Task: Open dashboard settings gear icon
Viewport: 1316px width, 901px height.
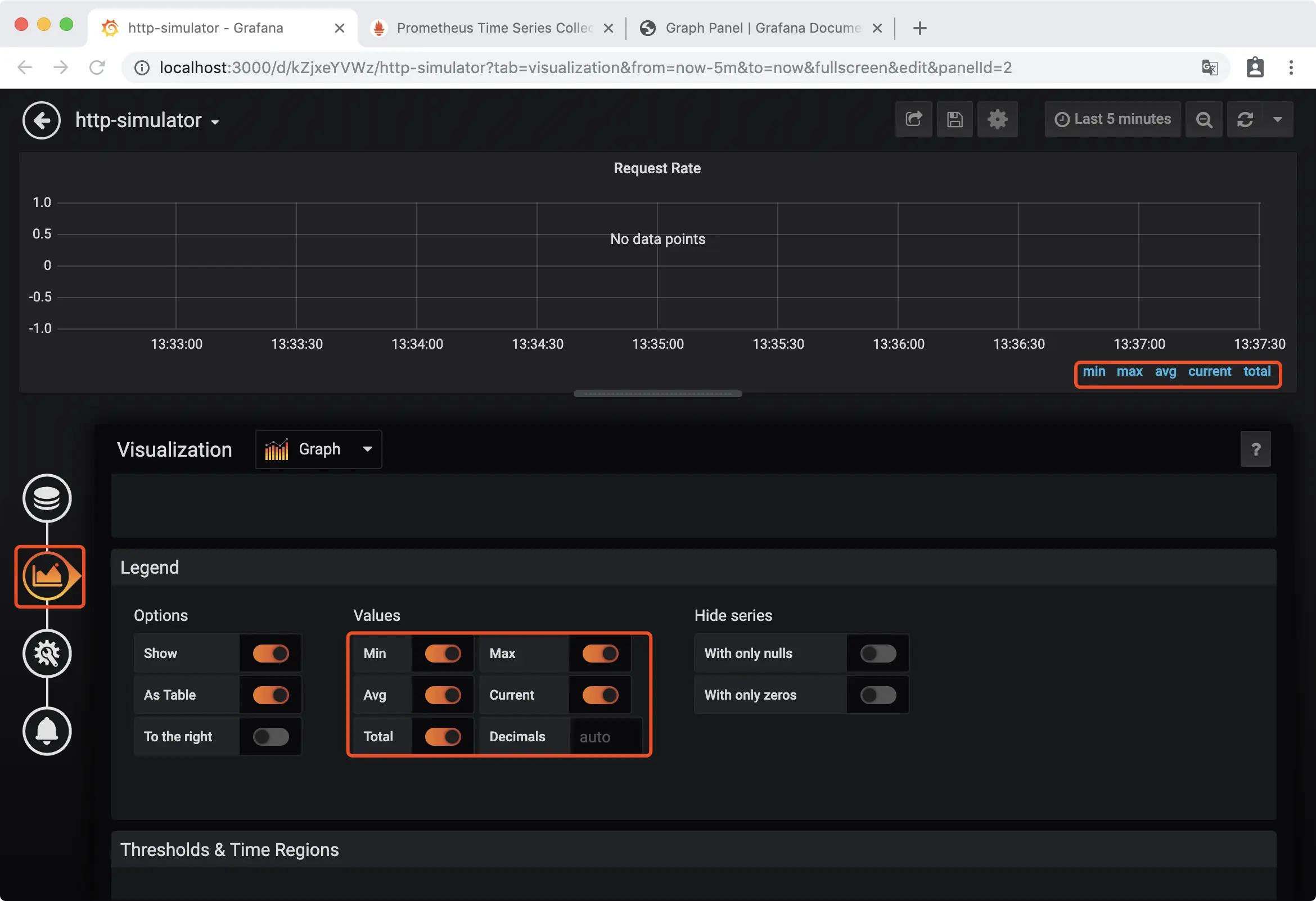Action: click(997, 119)
